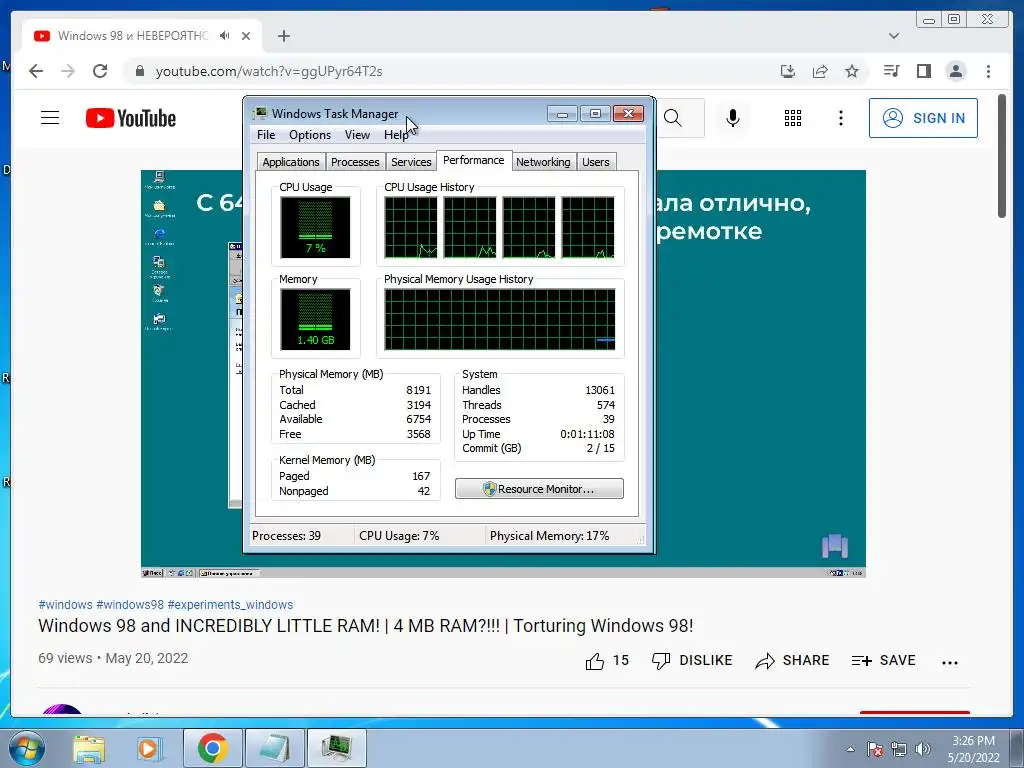Click the #windows98 hashtag link
The width and height of the screenshot is (1024, 768).
130,605
